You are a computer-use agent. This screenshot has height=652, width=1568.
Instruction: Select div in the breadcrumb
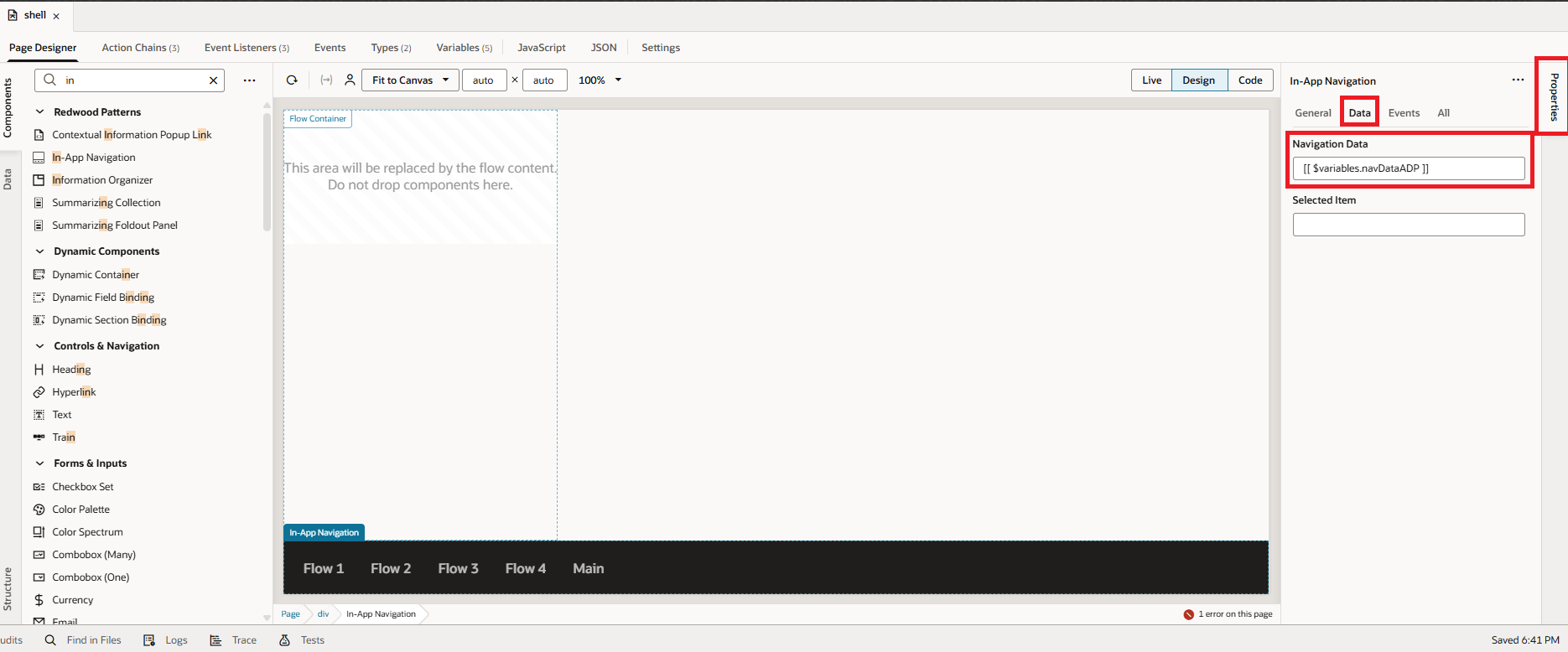(323, 614)
